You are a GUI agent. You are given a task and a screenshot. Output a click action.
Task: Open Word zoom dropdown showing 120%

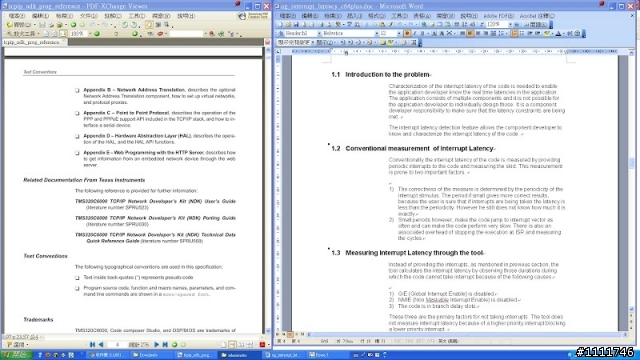click(510, 25)
